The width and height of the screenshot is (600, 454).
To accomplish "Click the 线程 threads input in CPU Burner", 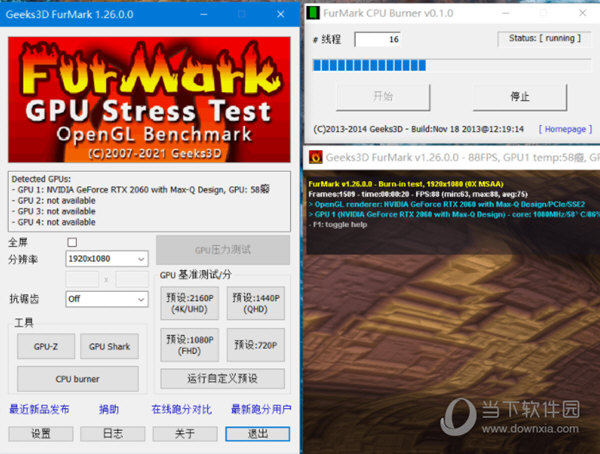I will click(378, 39).
